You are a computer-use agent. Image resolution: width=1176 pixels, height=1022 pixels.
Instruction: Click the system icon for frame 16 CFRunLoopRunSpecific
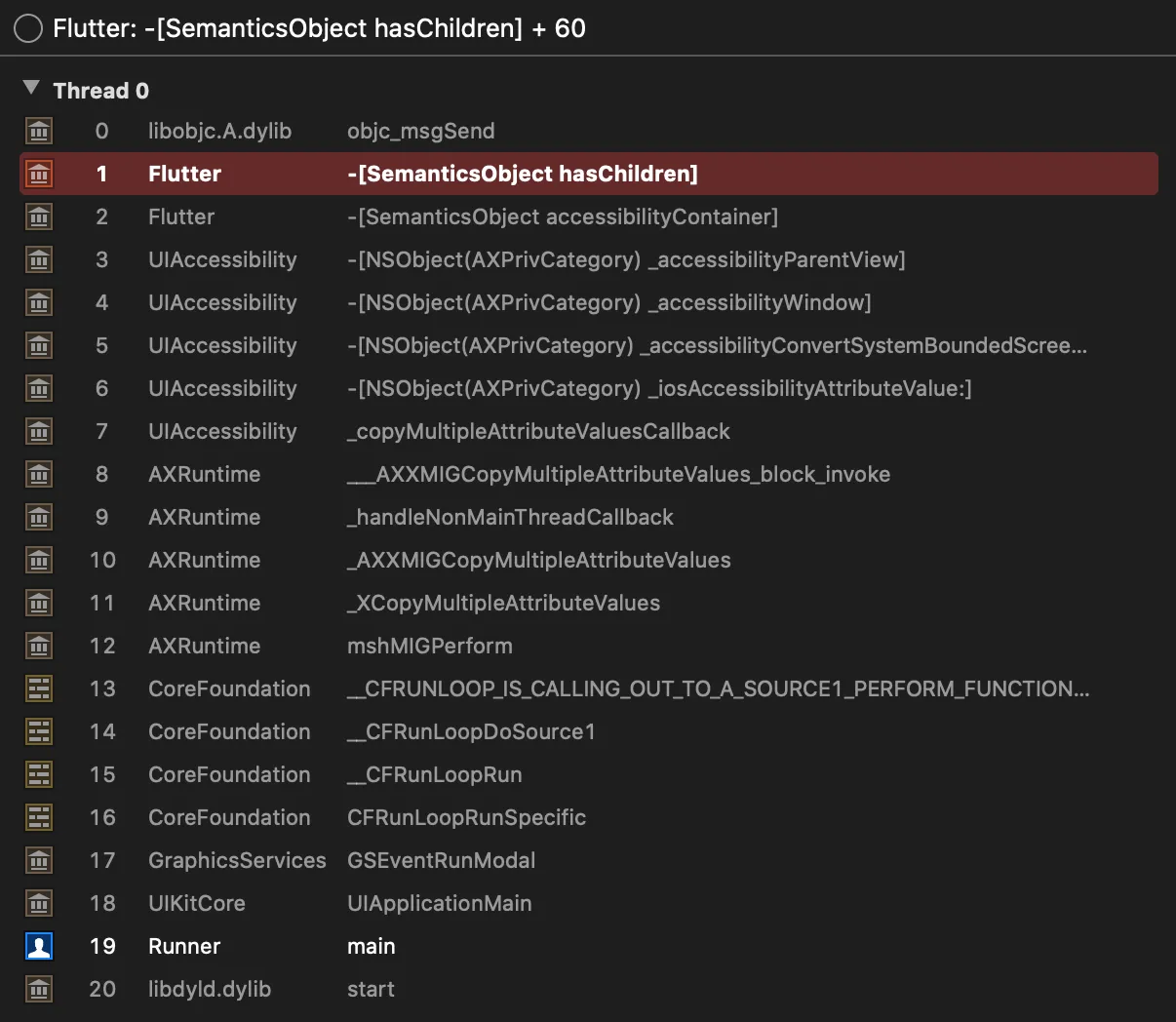point(39,817)
